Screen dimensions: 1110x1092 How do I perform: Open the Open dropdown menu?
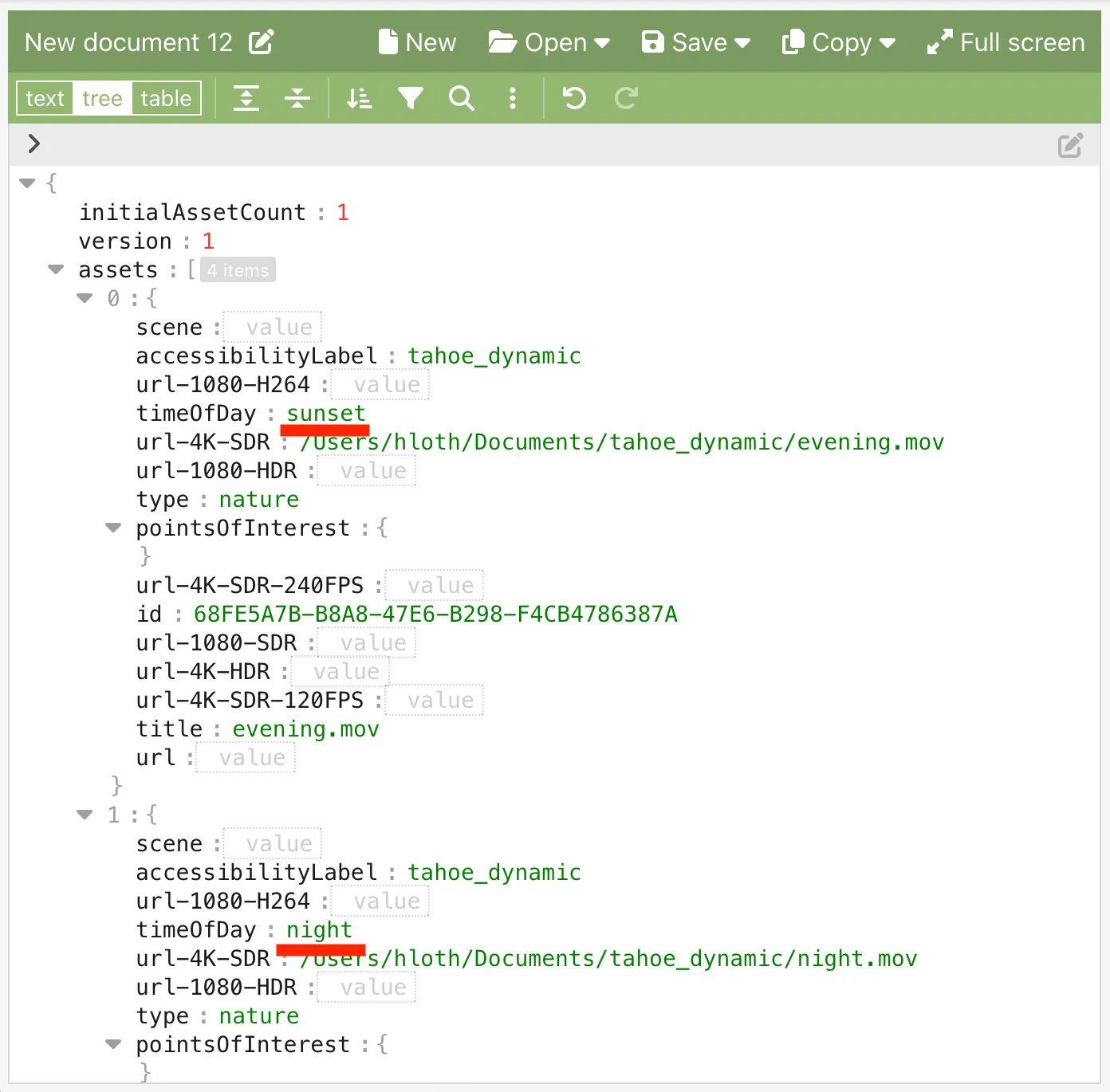click(x=549, y=41)
